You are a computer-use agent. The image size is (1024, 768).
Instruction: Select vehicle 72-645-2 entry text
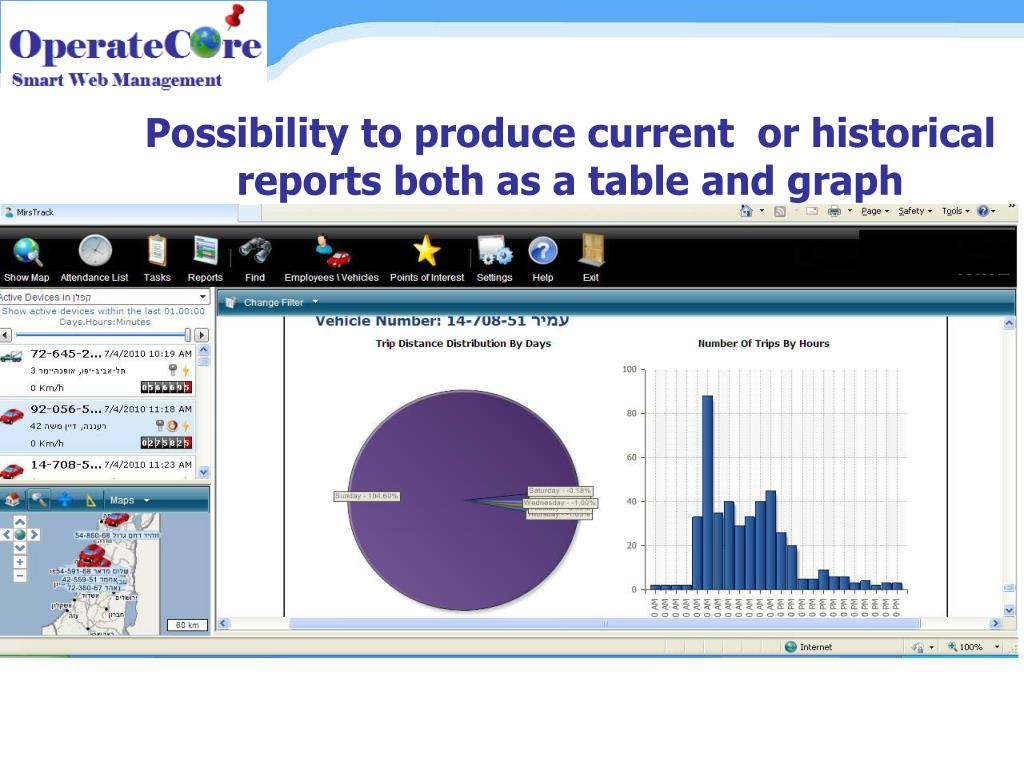pos(66,354)
